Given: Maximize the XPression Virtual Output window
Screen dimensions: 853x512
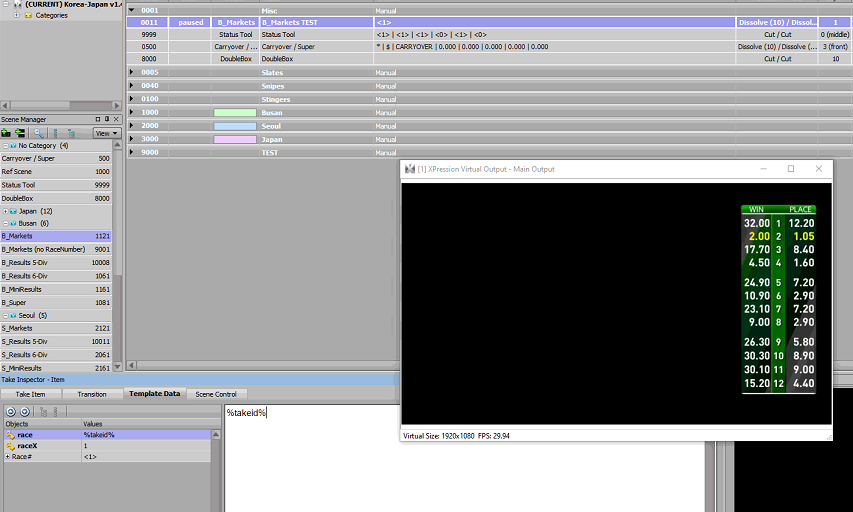Looking at the screenshot, I should [791, 169].
